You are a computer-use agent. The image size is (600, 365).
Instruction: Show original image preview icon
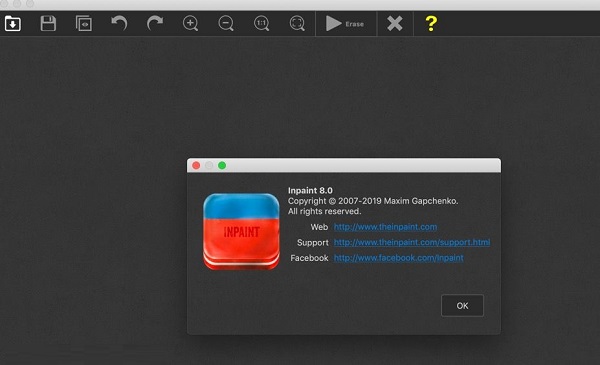pos(84,24)
